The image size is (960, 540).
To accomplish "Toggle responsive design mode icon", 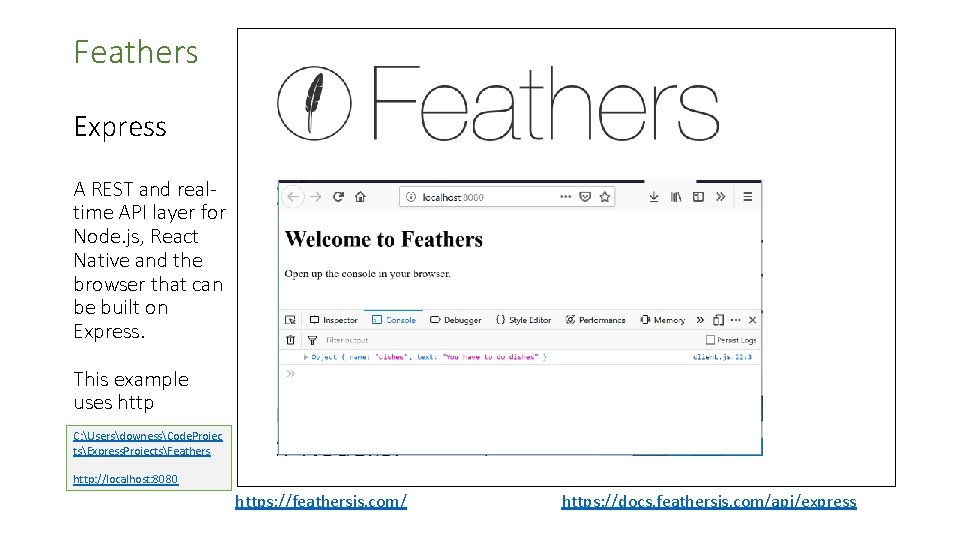I will pyautogui.click(x=718, y=320).
